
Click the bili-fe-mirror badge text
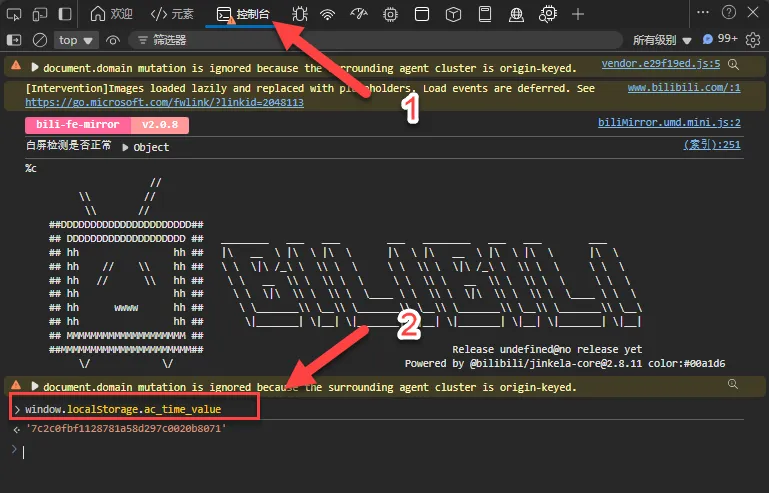(x=78, y=125)
